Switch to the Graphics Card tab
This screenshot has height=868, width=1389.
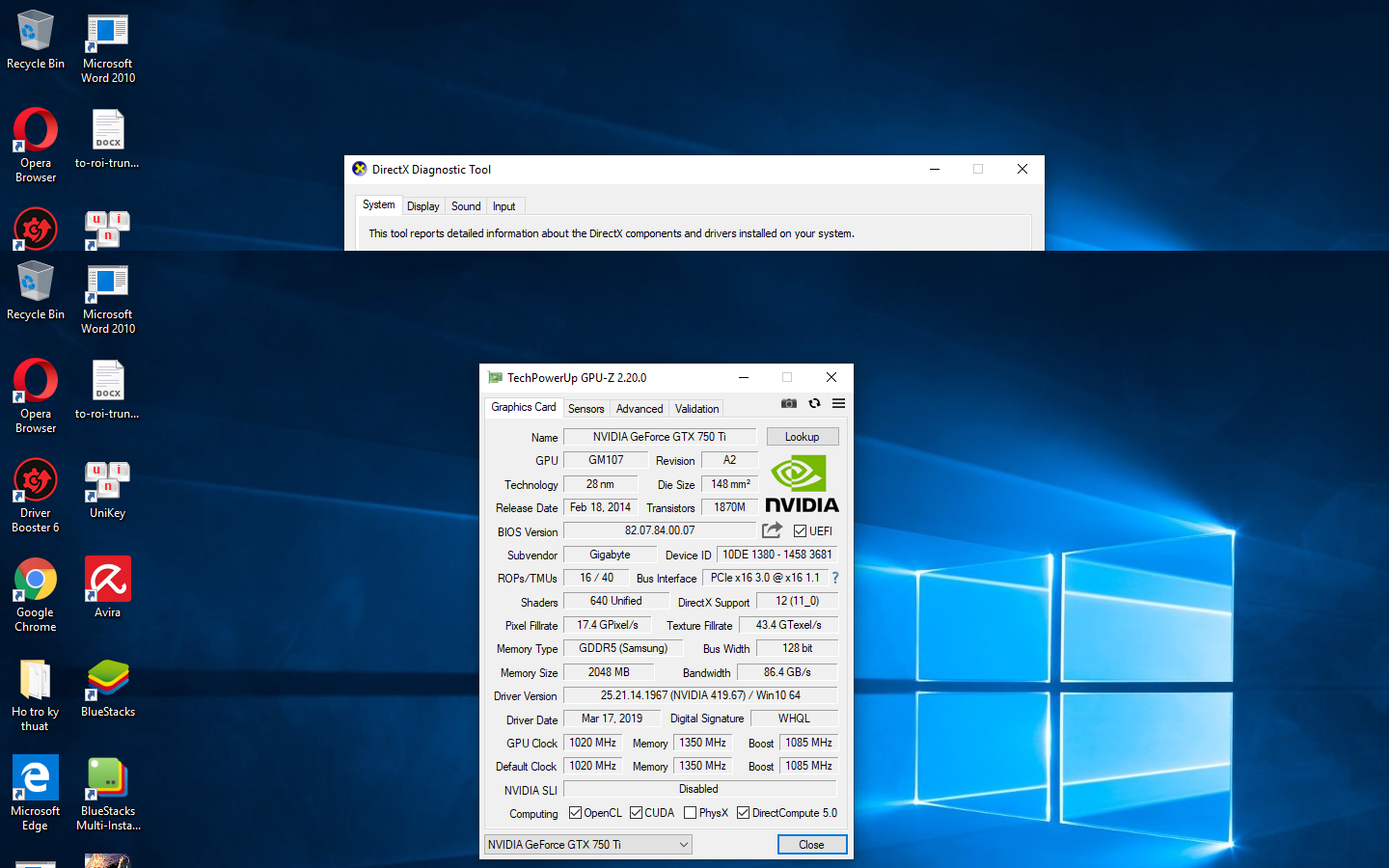click(x=523, y=407)
